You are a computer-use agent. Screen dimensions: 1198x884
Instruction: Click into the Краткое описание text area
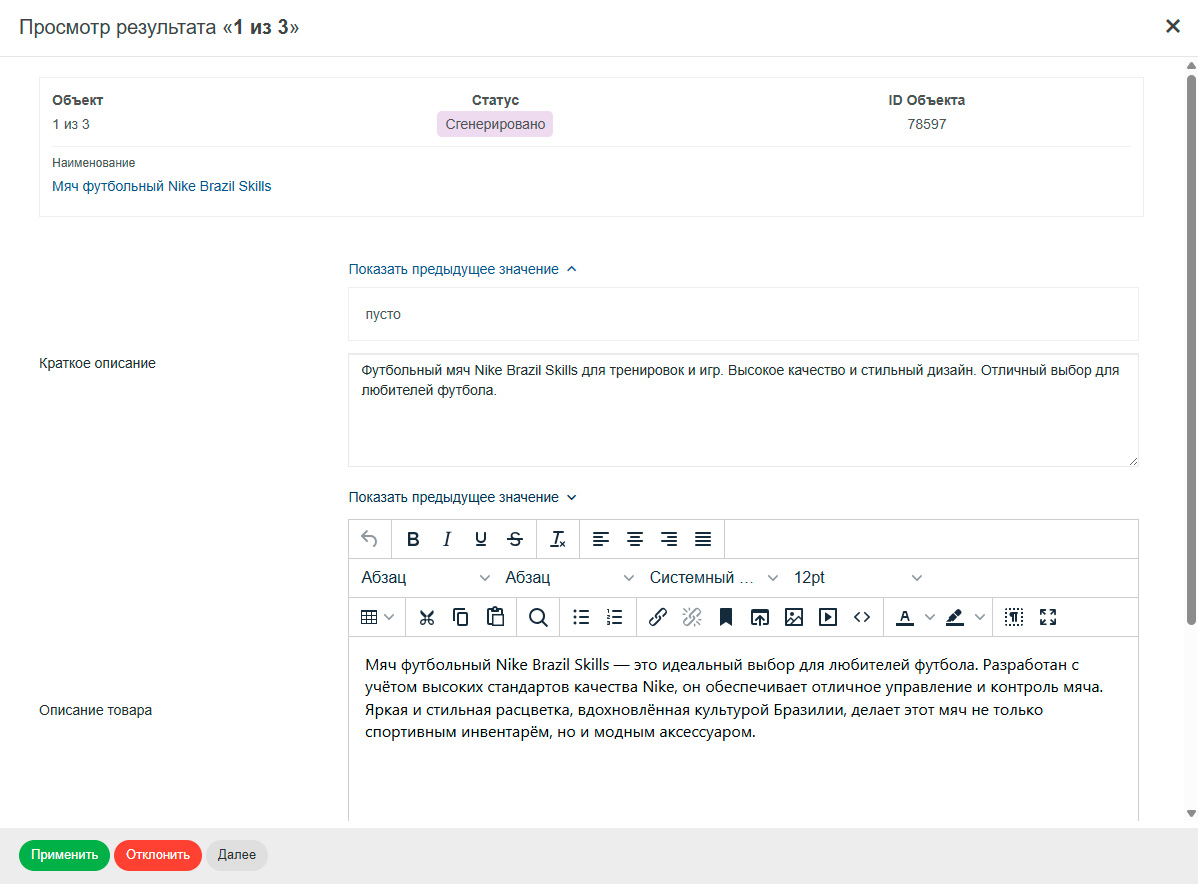[x=743, y=410]
